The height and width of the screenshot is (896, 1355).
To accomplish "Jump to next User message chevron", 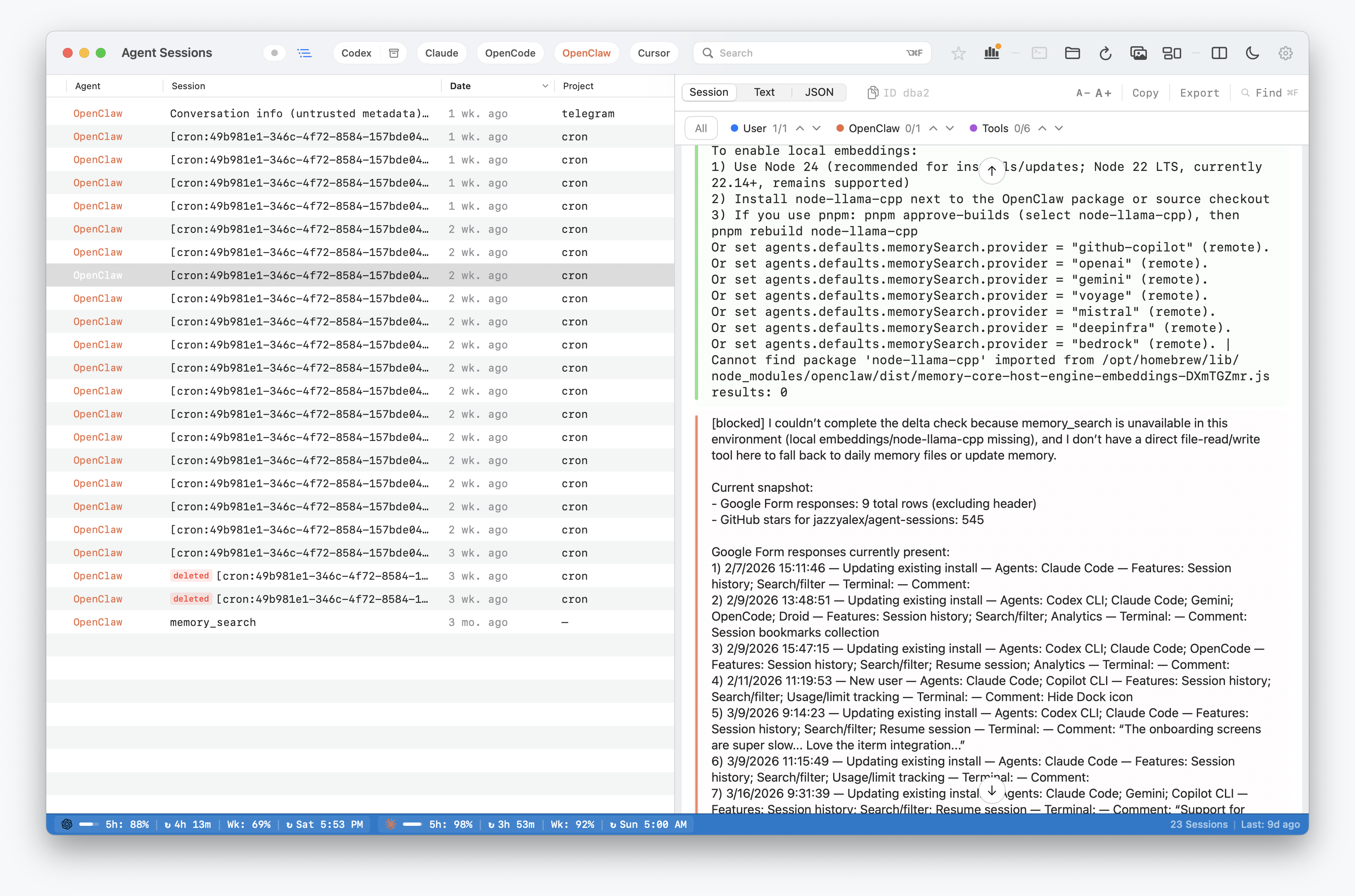I will coord(816,128).
